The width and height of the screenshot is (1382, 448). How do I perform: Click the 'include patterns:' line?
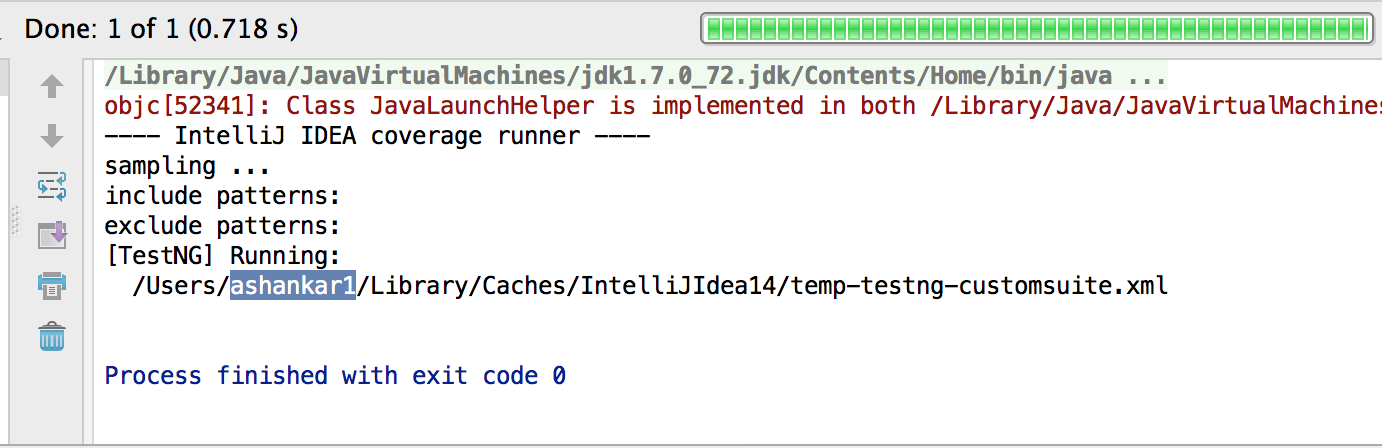tap(223, 196)
